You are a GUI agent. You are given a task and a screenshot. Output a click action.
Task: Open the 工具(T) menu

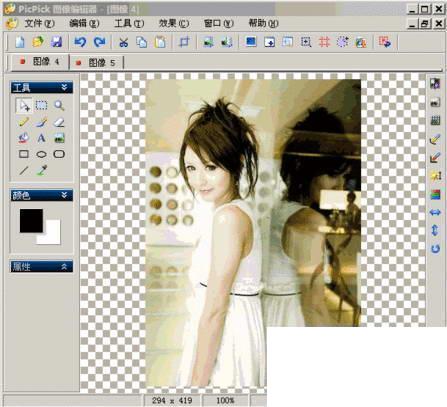tap(129, 23)
